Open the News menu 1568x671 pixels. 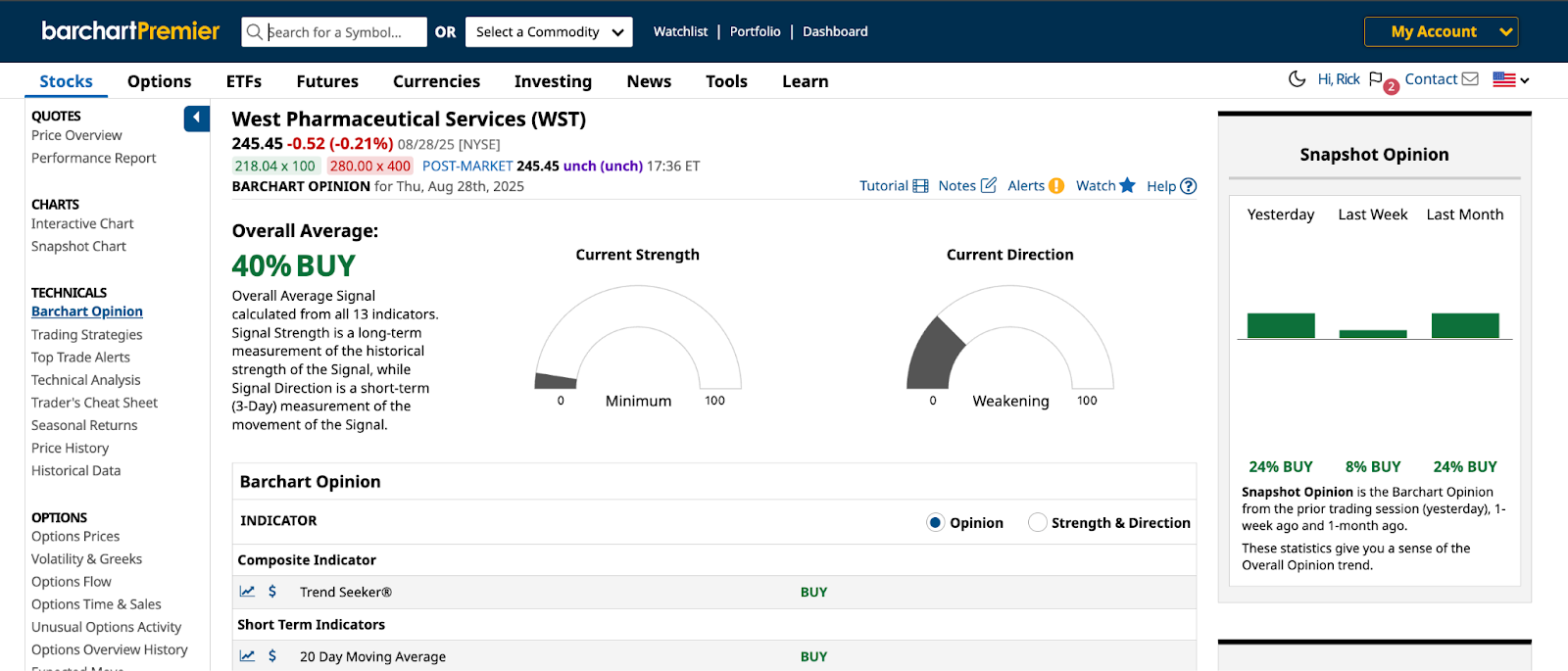(x=649, y=81)
